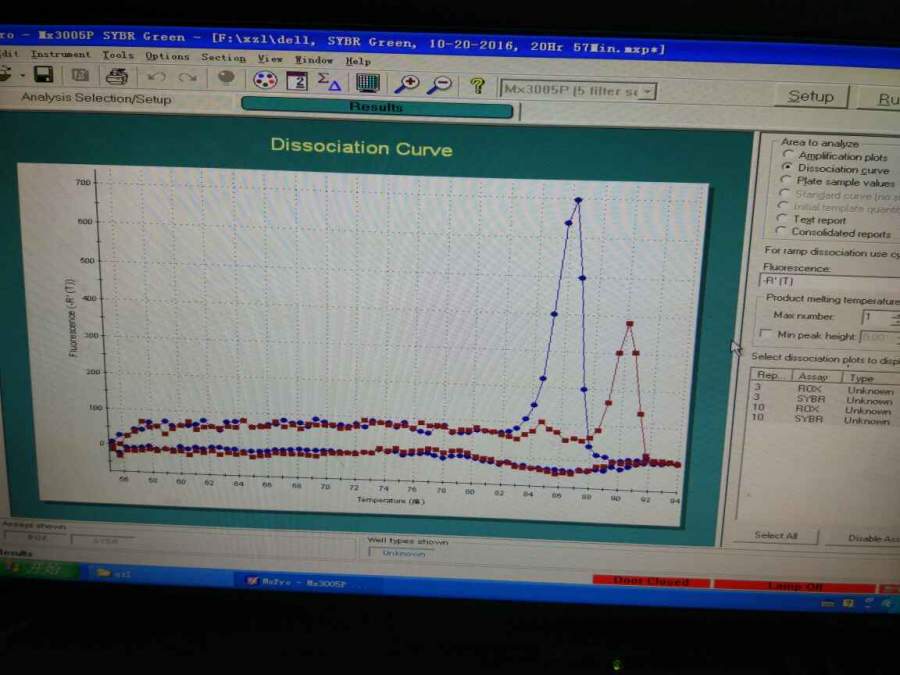Open the Instrument menu

60,54
